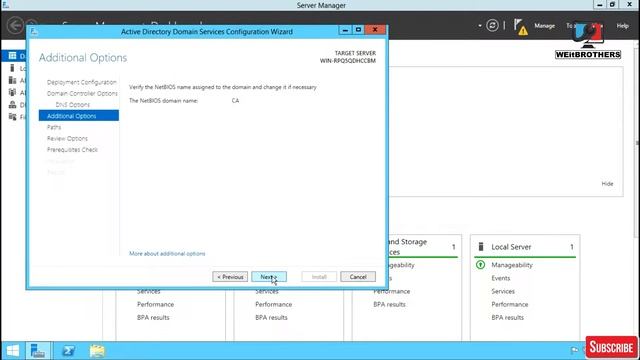Select Additional Options wizard step
The image size is (640, 360).
pyautogui.click(x=79, y=116)
